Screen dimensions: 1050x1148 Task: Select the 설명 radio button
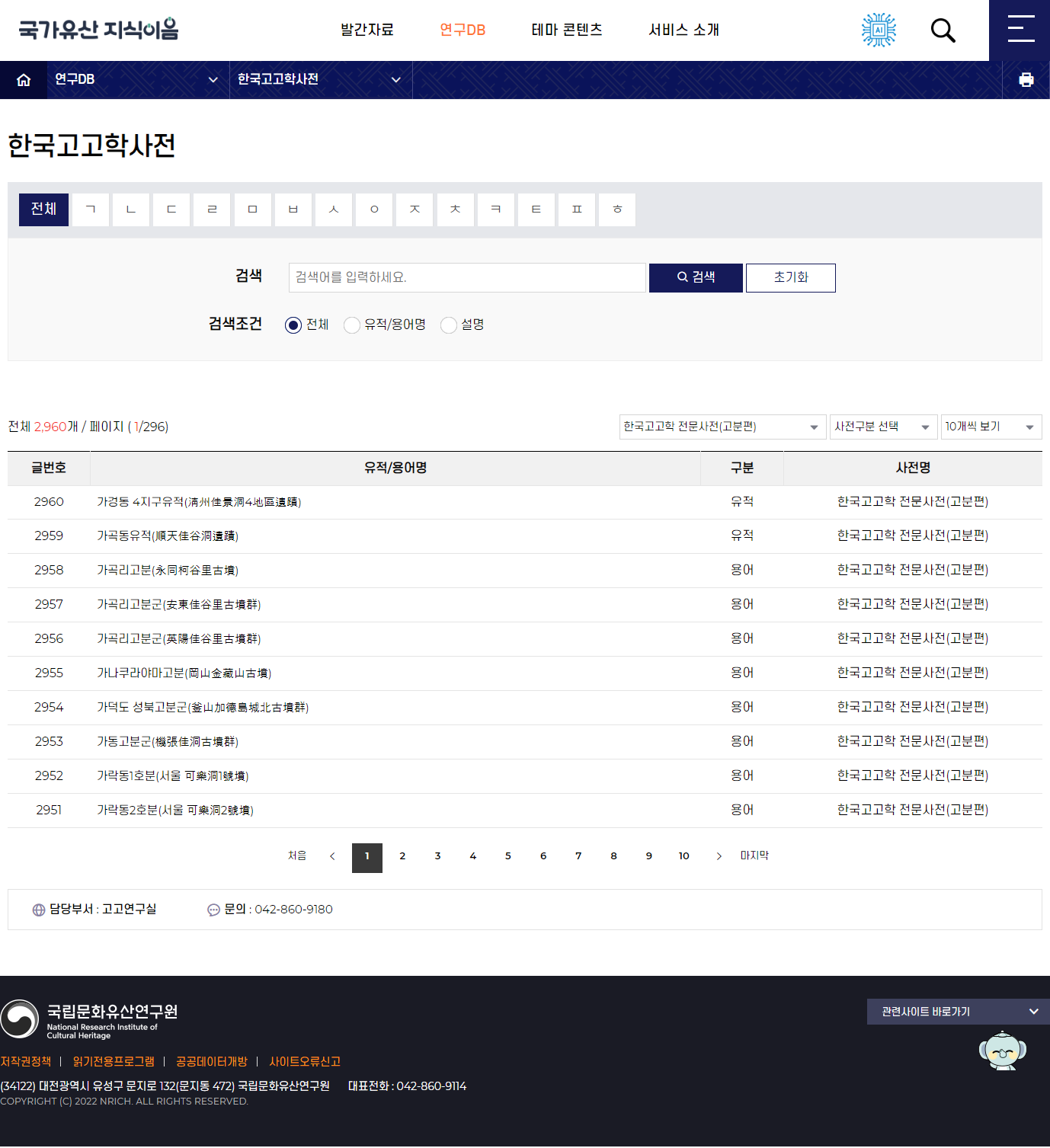coord(449,325)
